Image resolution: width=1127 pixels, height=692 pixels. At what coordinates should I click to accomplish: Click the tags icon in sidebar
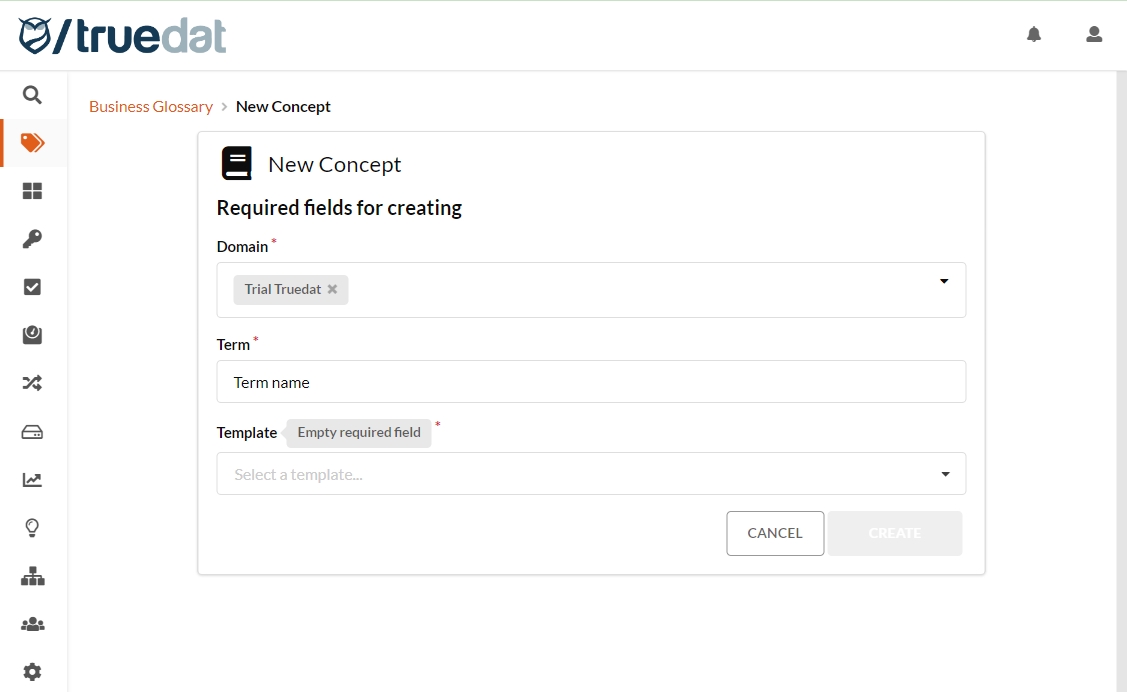[x=32, y=143]
